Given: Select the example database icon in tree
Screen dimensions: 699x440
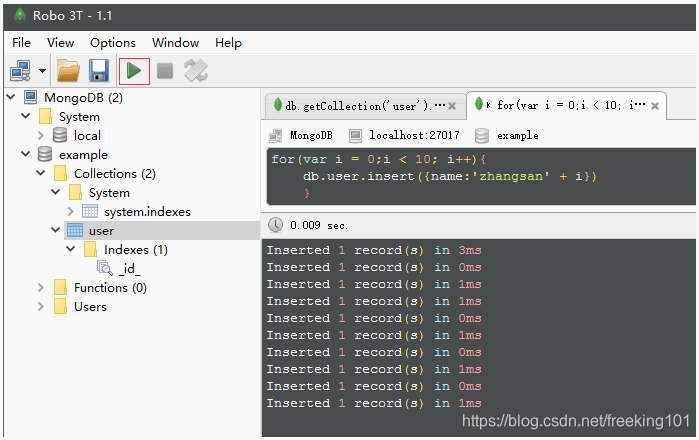Looking at the screenshot, I should 45,154.
